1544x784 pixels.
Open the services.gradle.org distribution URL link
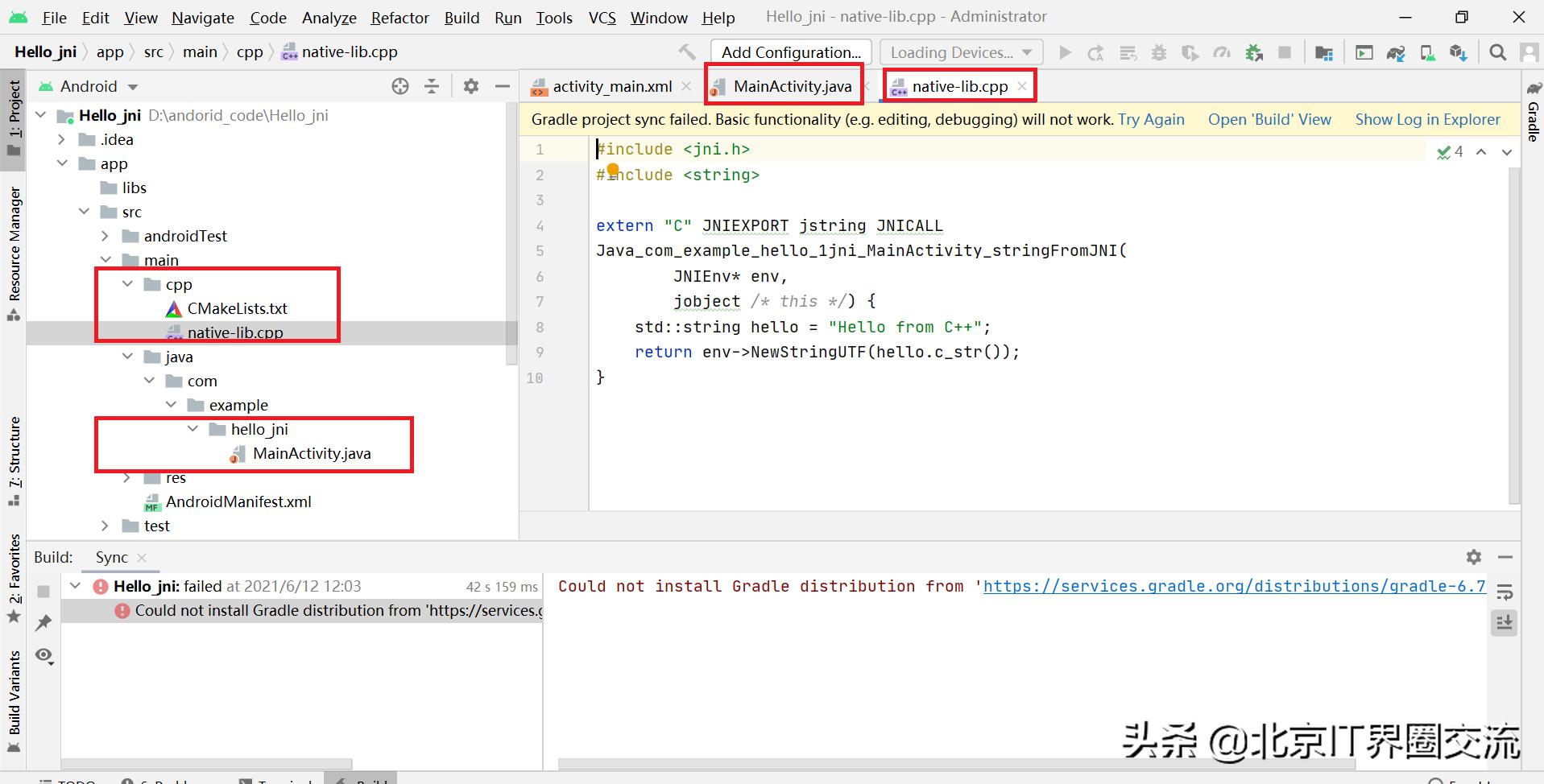(x=1234, y=586)
